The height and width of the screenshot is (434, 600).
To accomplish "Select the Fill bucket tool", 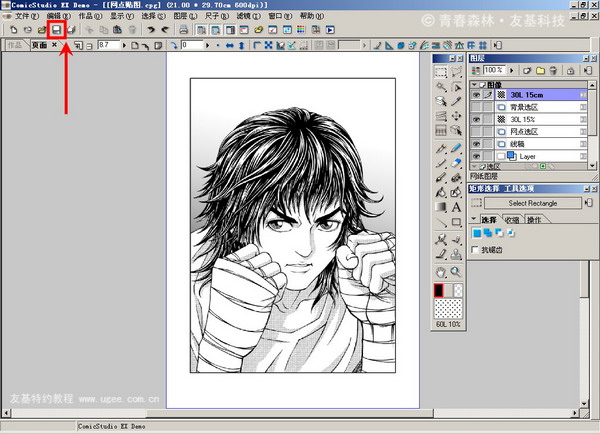I will pos(441,192).
